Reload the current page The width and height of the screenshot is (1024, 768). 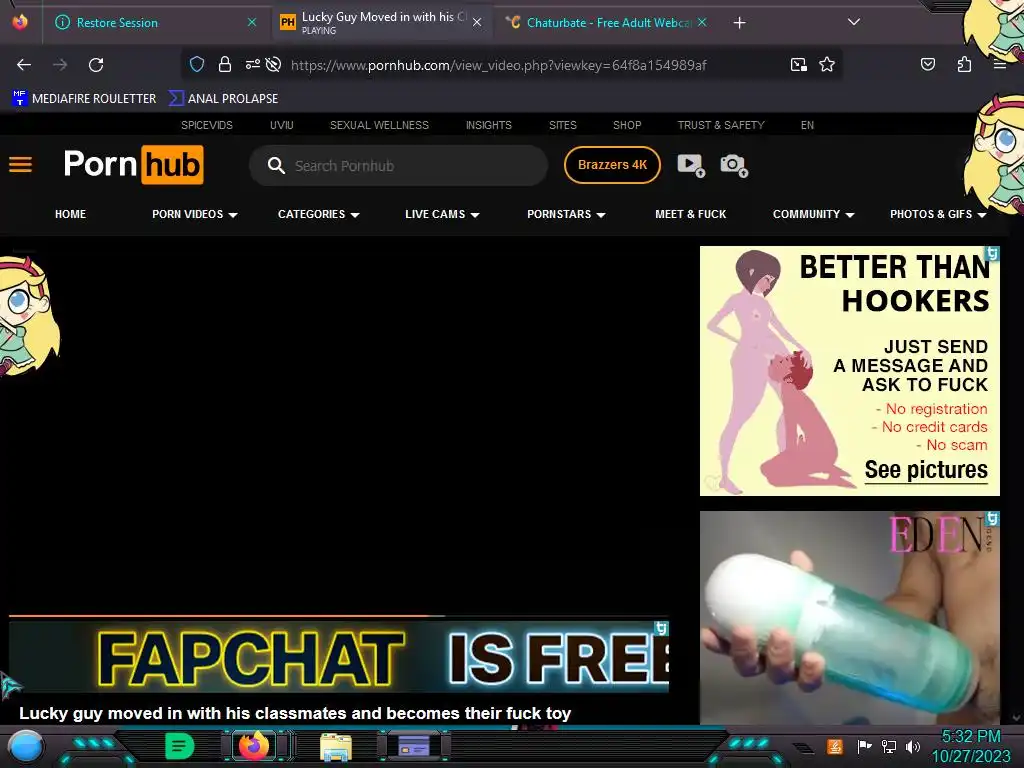point(96,65)
